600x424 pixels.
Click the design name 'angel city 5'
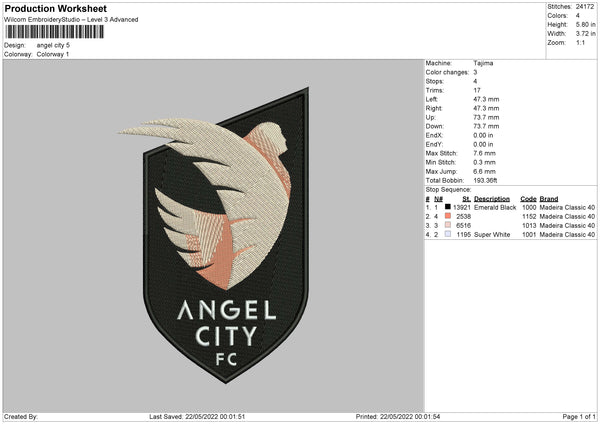pos(53,45)
